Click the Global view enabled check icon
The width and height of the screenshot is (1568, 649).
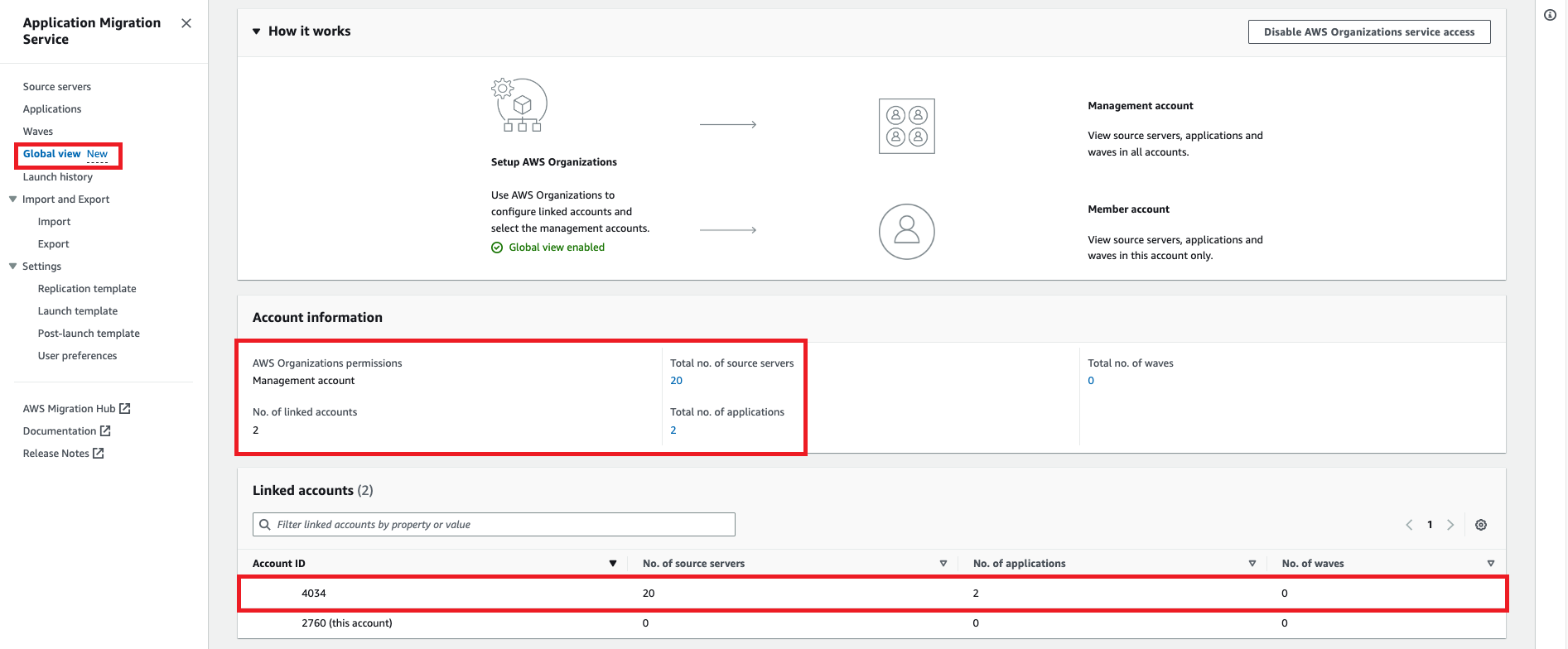[x=497, y=248]
